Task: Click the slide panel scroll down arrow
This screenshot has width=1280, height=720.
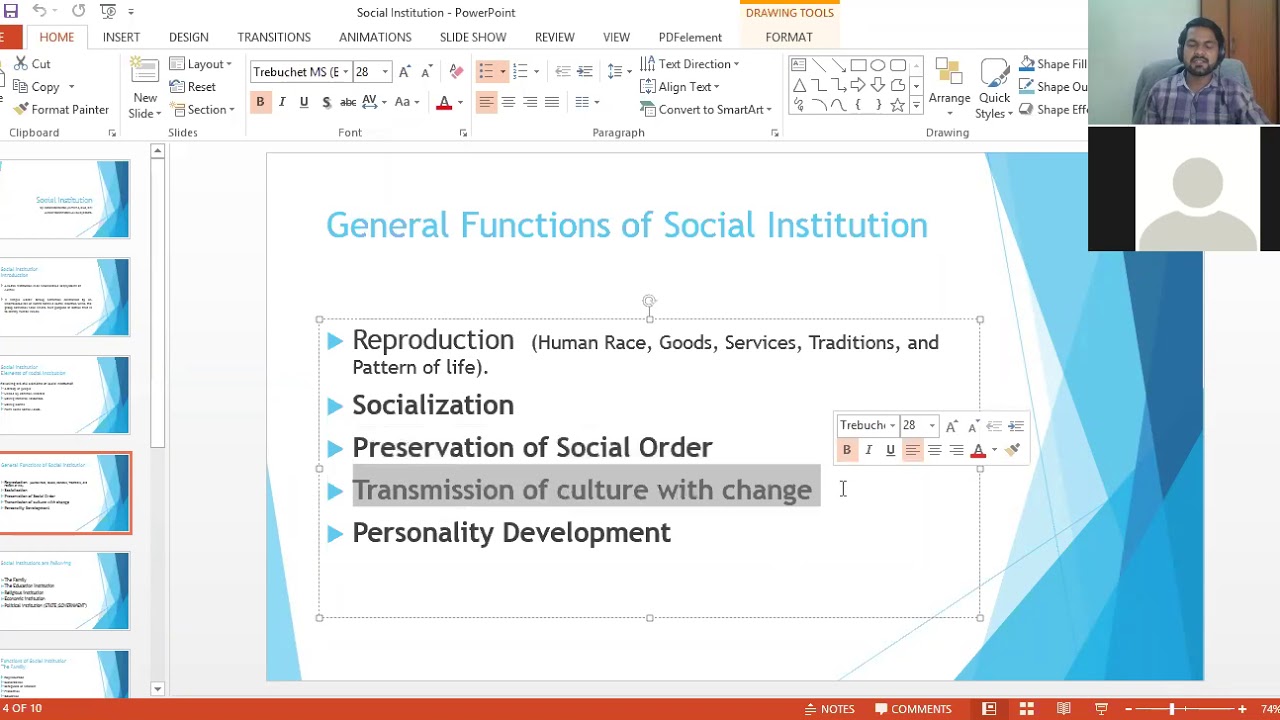Action: click(x=157, y=689)
